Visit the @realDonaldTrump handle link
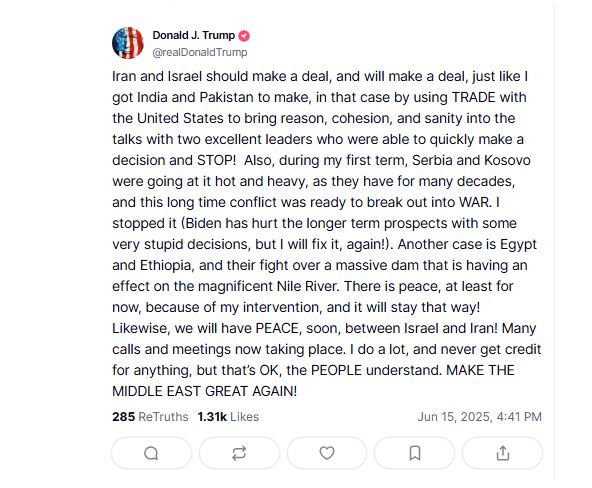 pyautogui.click(x=200, y=52)
